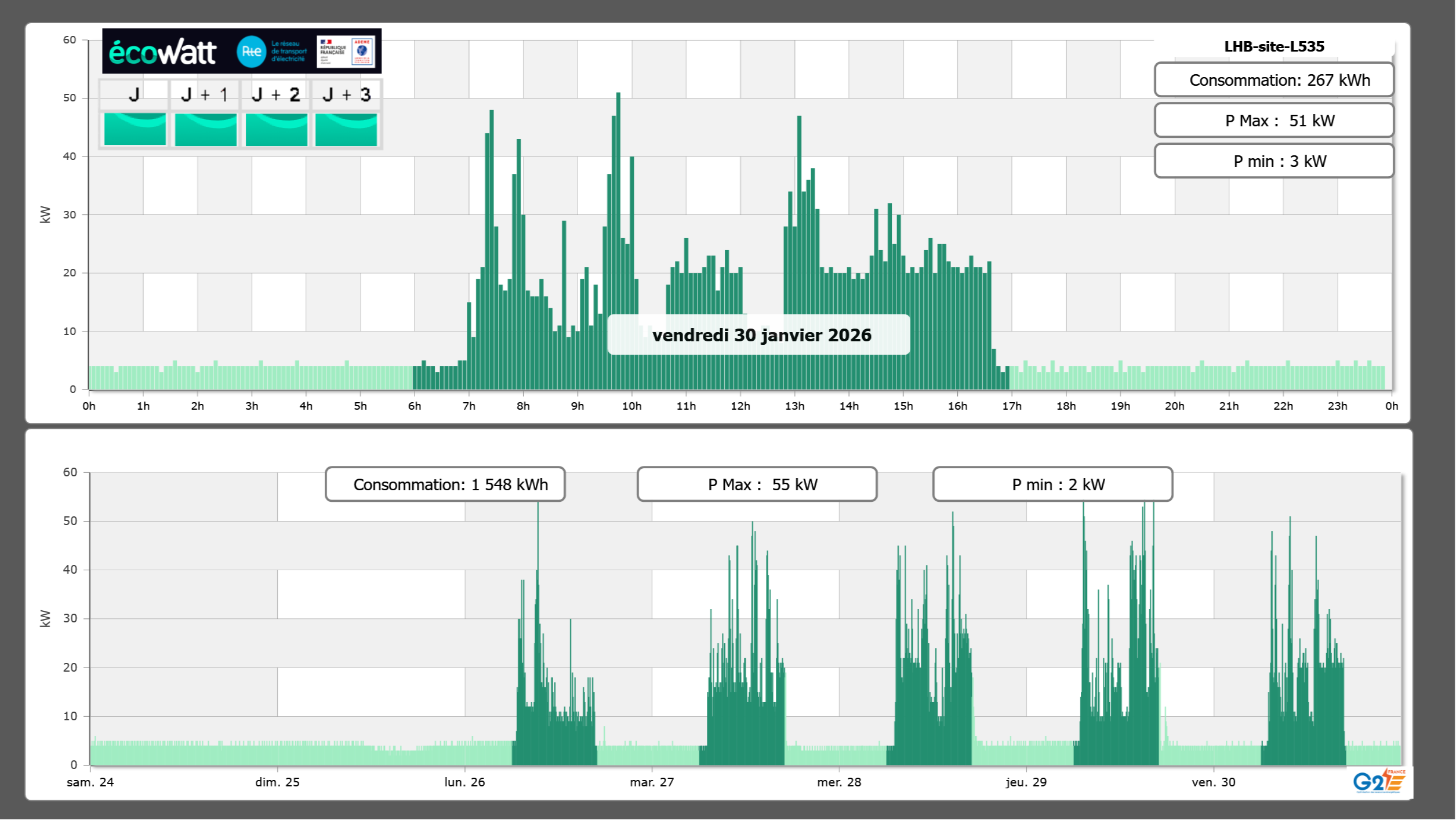This screenshot has height=820, width=1456.
Task: Click the Consommation: 267 kWh box
Action: (1273, 80)
